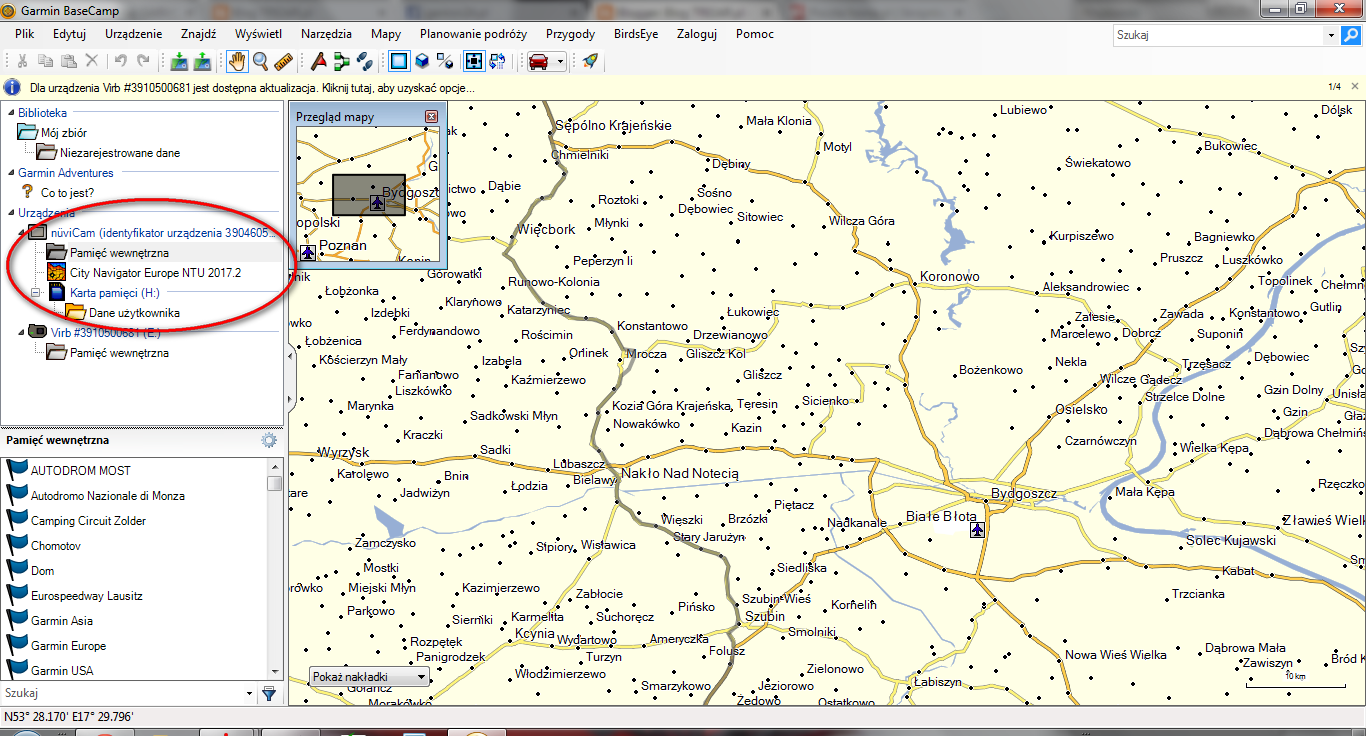Open the BirdsEye menu
The width and height of the screenshot is (1366, 736).
click(x=635, y=34)
